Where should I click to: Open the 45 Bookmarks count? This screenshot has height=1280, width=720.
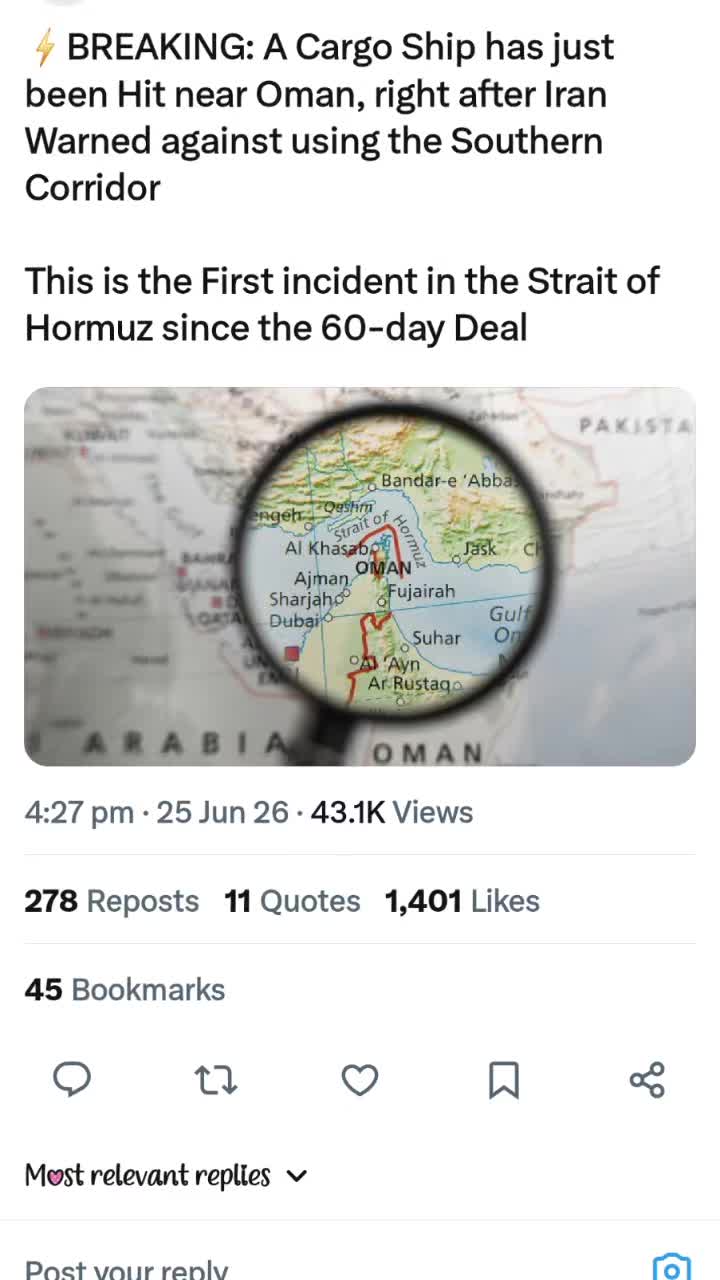click(125, 989)
